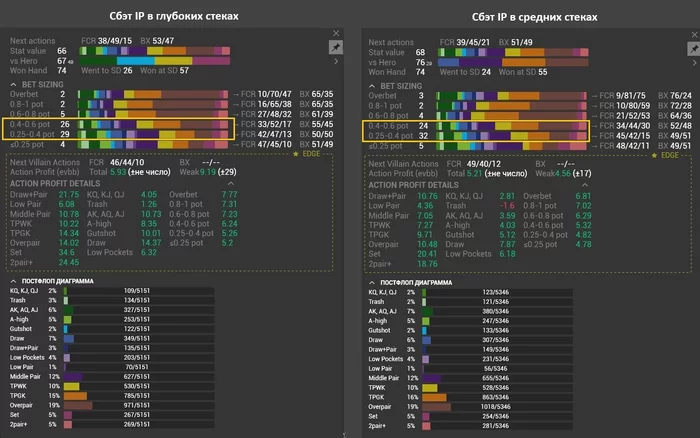This screenshot has width=700, height=438.
Task: Click Draw bar 349/5151
Action: pyautogui.click(x=139, y=338)
